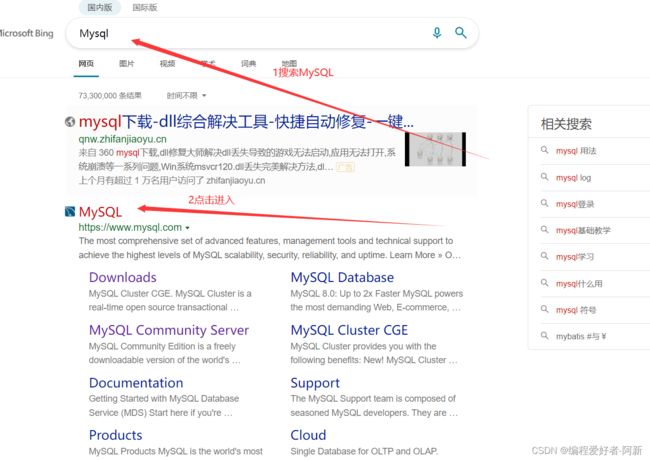Click the MySQL site favicon

[x=70, y=211]
